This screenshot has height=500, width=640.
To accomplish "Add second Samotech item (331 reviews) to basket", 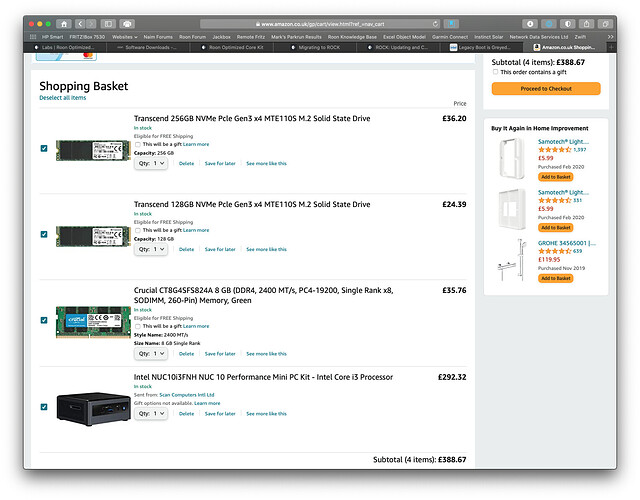I will point(556,227).
